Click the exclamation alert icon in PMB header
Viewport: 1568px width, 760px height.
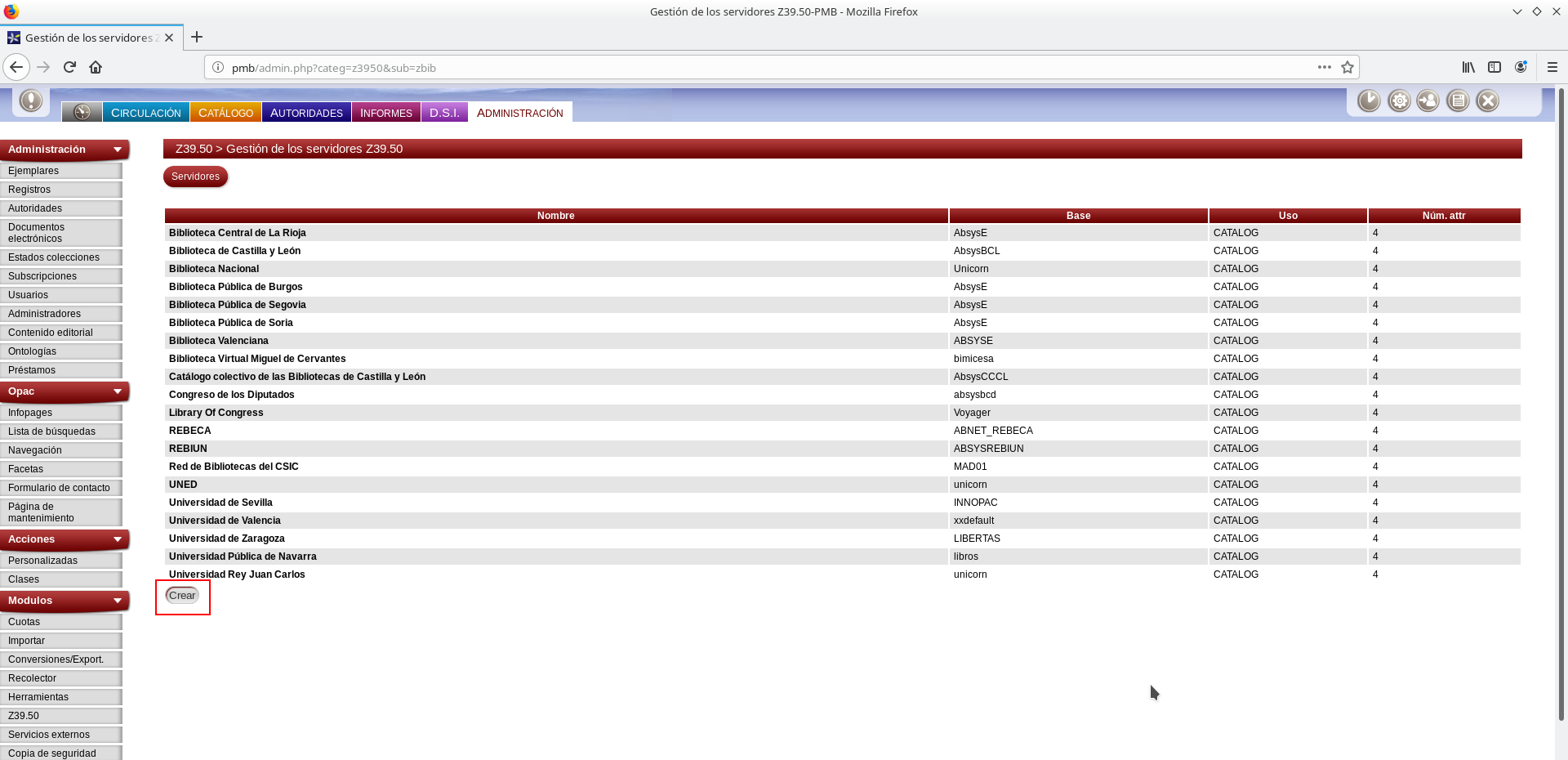tap(31, 101)
